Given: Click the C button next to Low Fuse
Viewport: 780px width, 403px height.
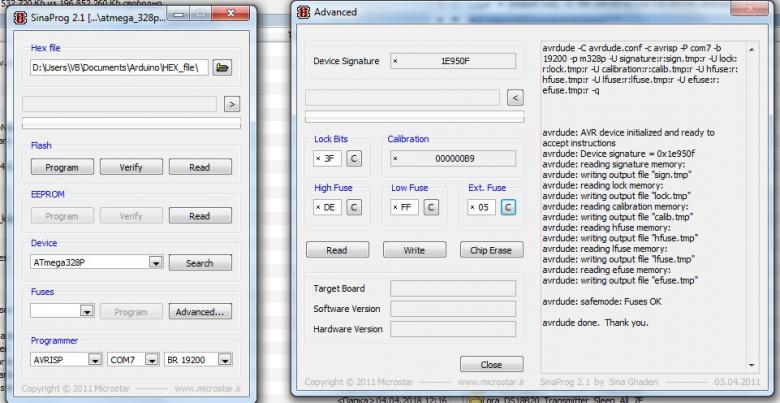Looking at the screenshot, I should (x=431, y=207).
